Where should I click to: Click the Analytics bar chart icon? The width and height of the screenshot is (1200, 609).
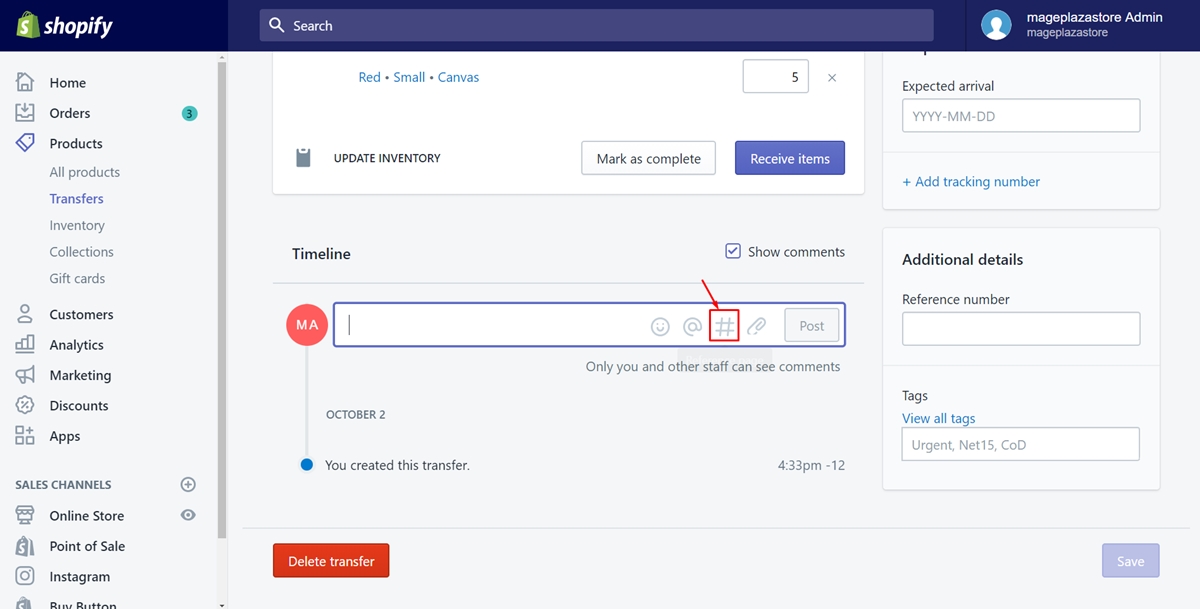(25, 344)
